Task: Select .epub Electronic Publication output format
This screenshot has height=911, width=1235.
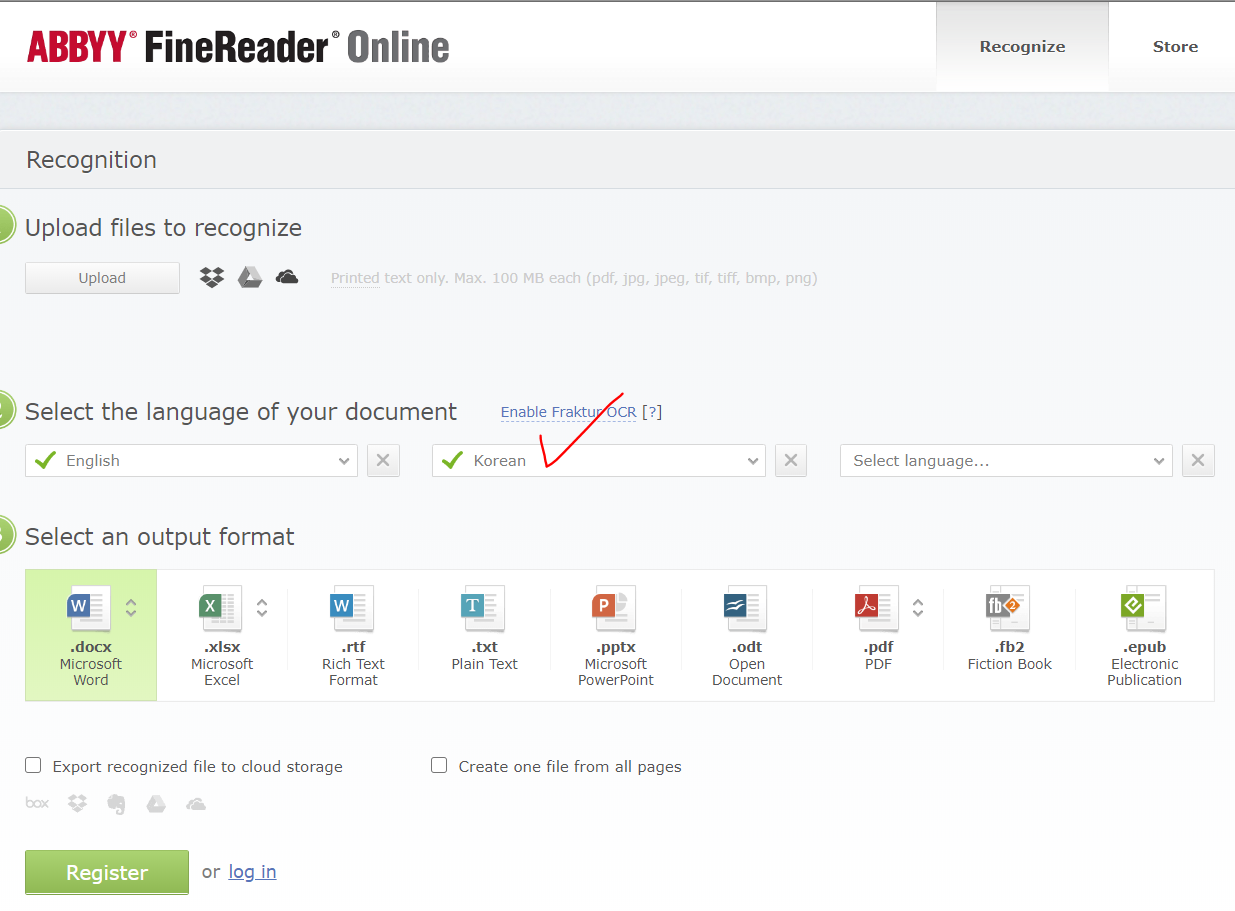Action: tap(1144, 636)
